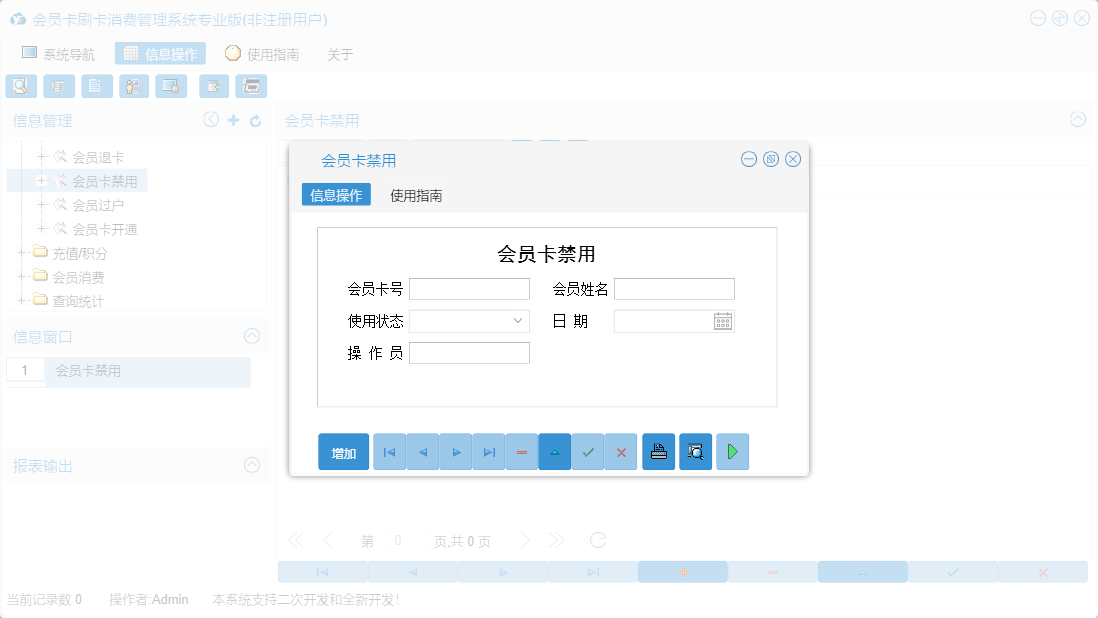Click the add (+) icon in 信息管理 panel
Image resolution: width=1098 pixels, height=618 pixels.
coord(231,119)
